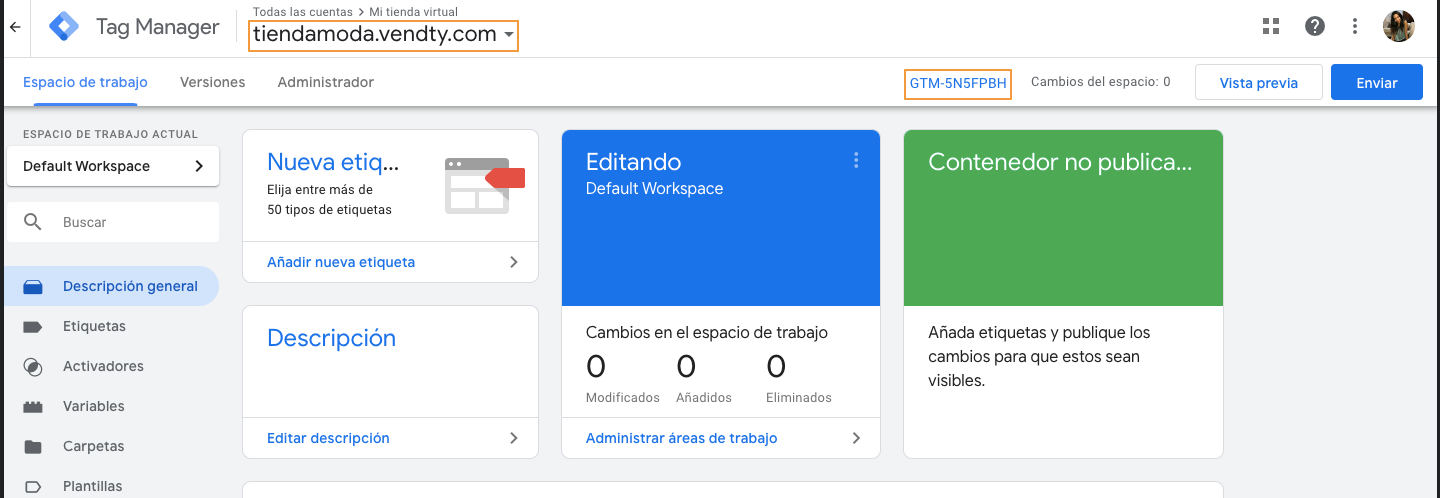This screenshot has height=498, width=1440.
Task: Click the Plantillas label icon
Action: tap(33, 487)
